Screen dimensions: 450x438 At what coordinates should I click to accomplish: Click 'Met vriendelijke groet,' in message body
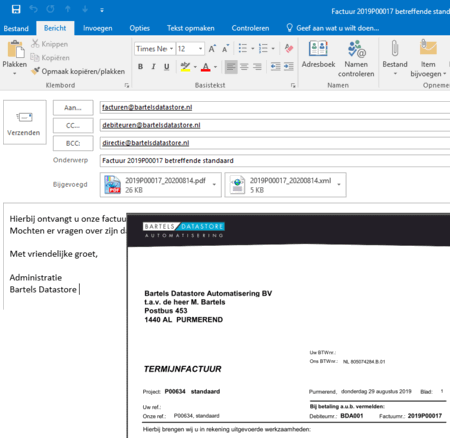tap(54, 254)
